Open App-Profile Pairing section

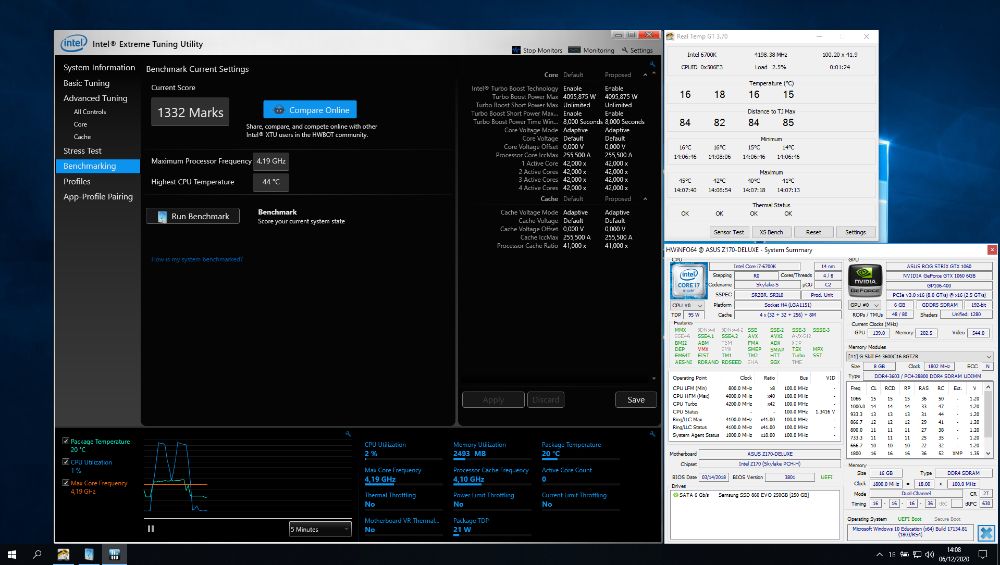(x=98, y=196)
